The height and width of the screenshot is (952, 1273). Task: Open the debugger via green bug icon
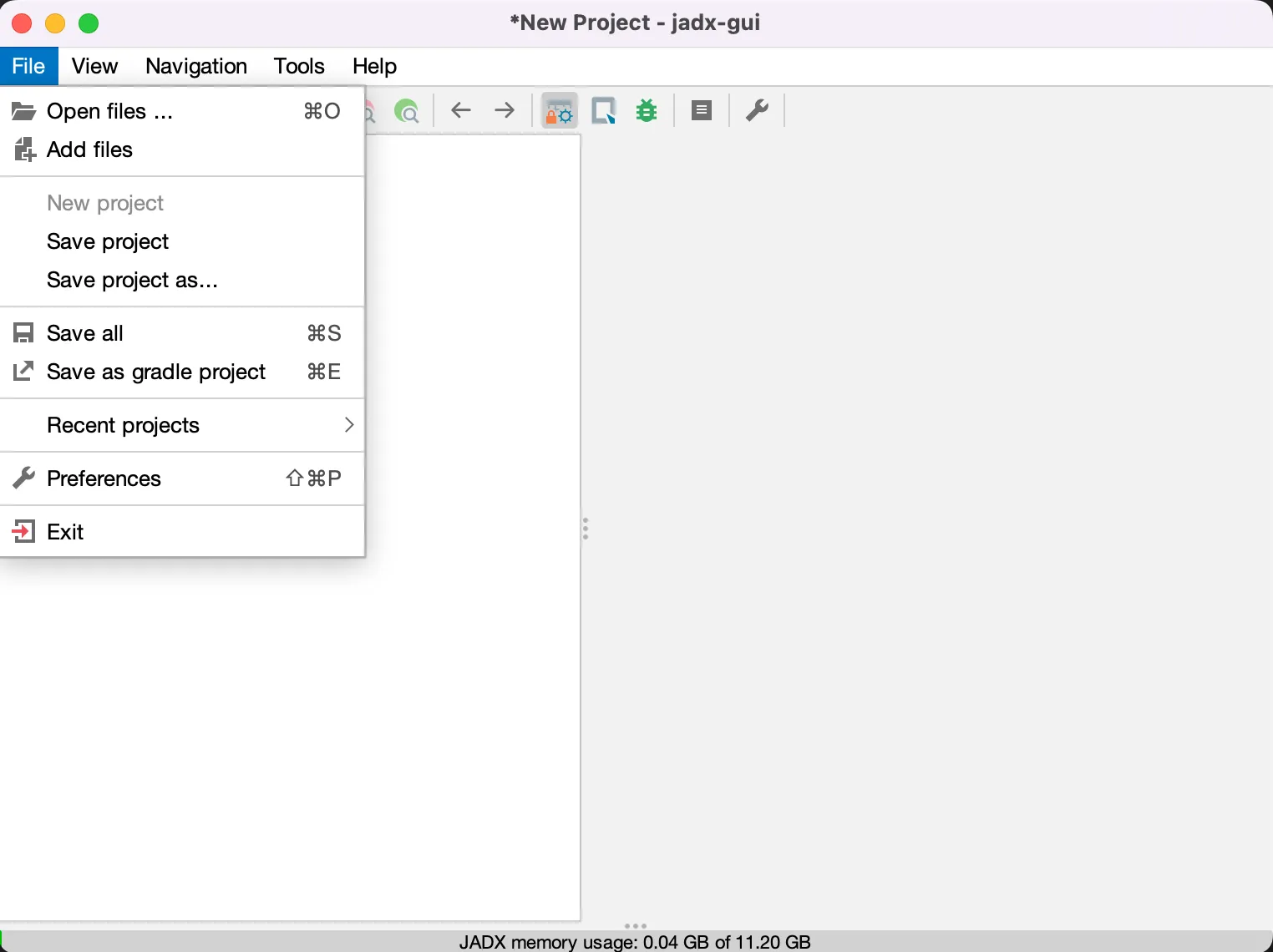click(647, 110)
